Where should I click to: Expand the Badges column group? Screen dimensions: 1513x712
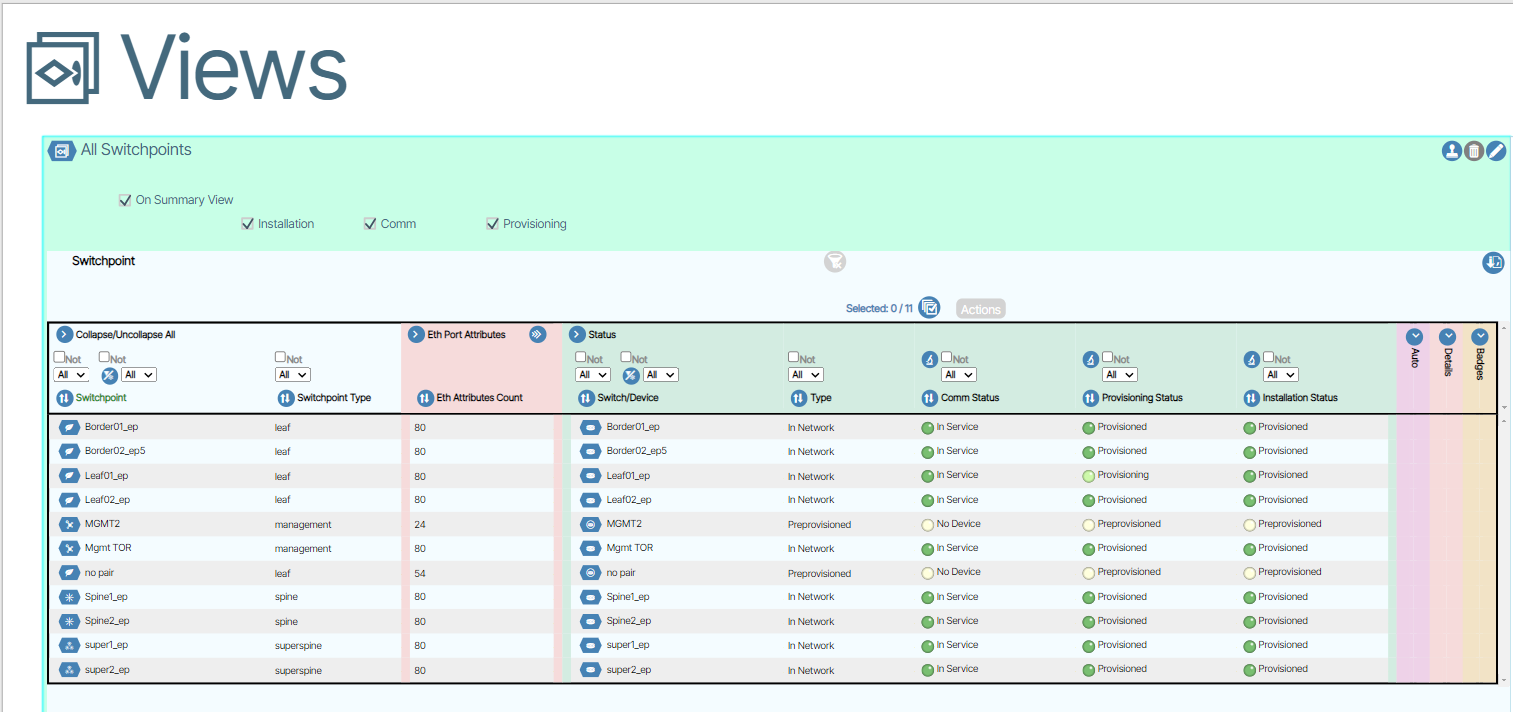[1480, 337]
